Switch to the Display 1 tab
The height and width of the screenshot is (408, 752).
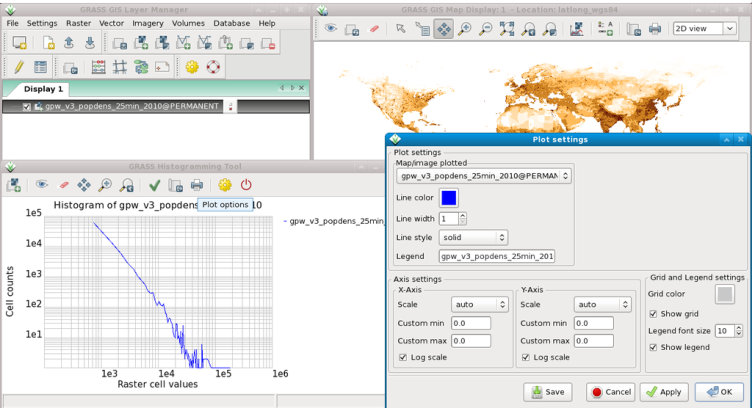[43, 88]
